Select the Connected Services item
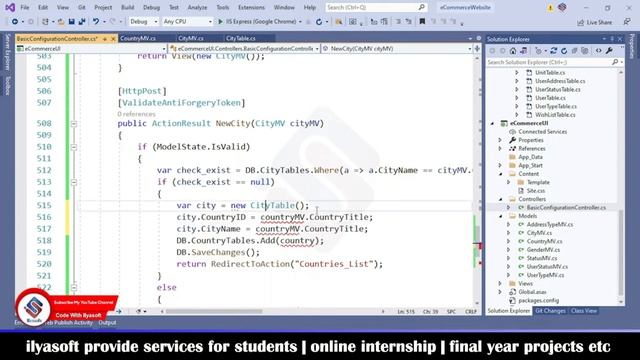 pyautogui.click(x=542, y=132)
